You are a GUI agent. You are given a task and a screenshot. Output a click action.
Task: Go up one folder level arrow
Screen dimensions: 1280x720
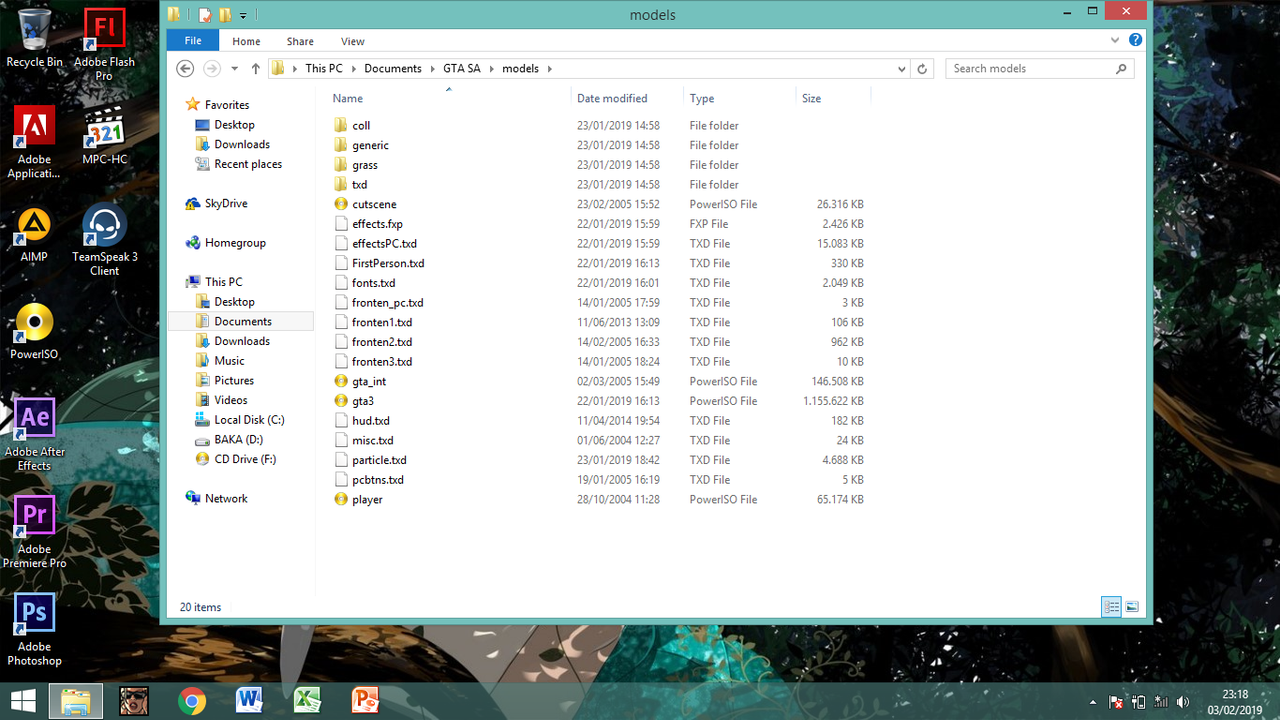tap(256, 68)
